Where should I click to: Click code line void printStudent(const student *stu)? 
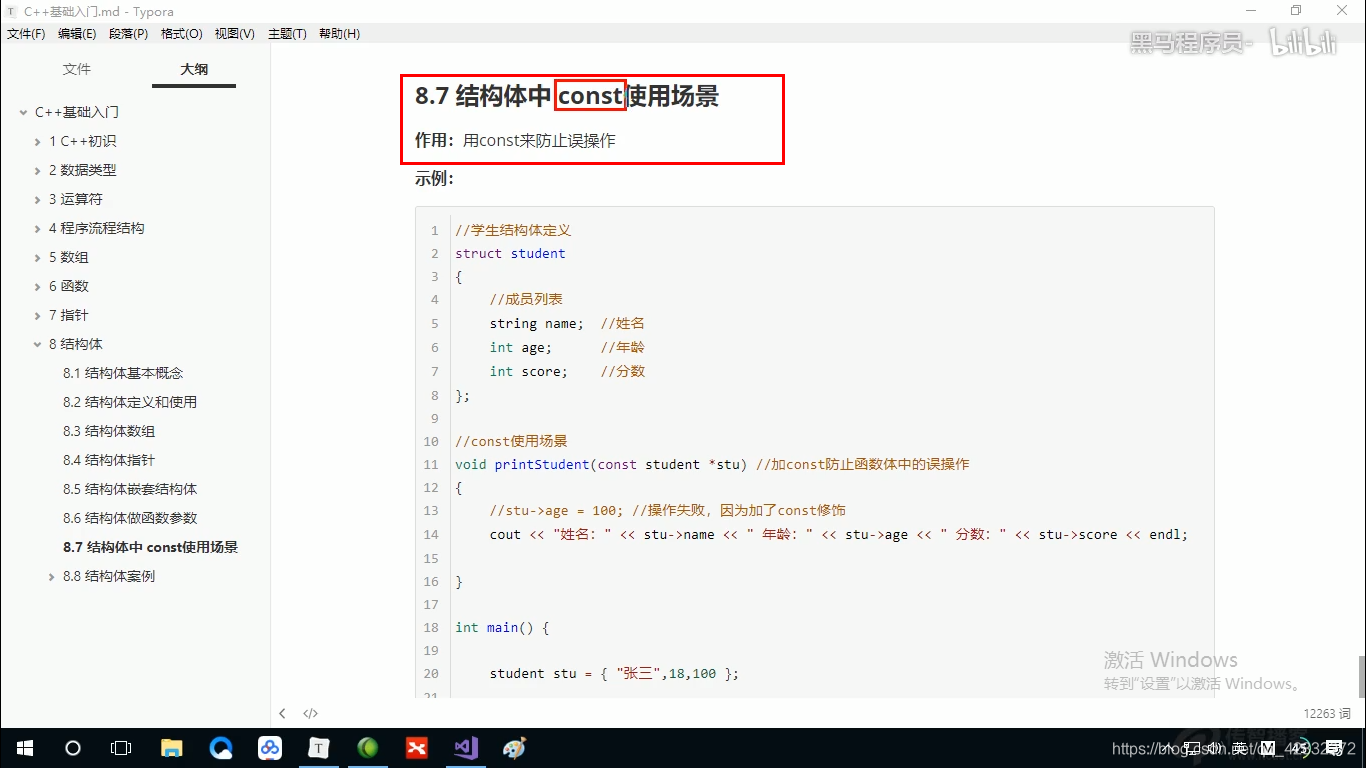[x=601, y=464]
